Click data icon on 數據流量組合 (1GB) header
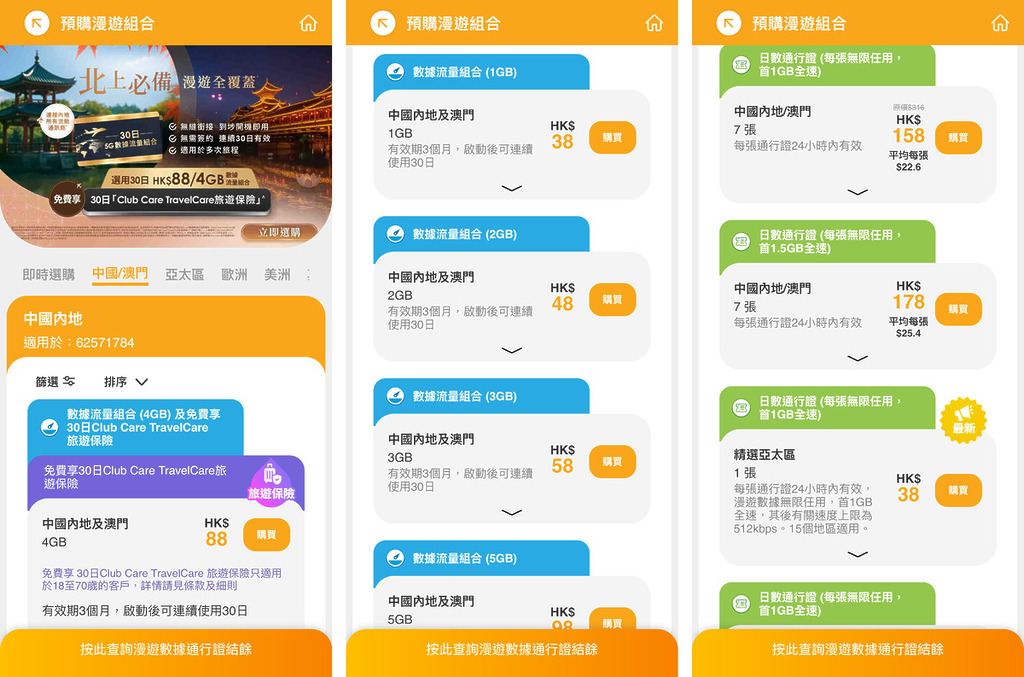Image resolution: width=1024 pixels, height=677 pixels. click(x=395, y=72)
